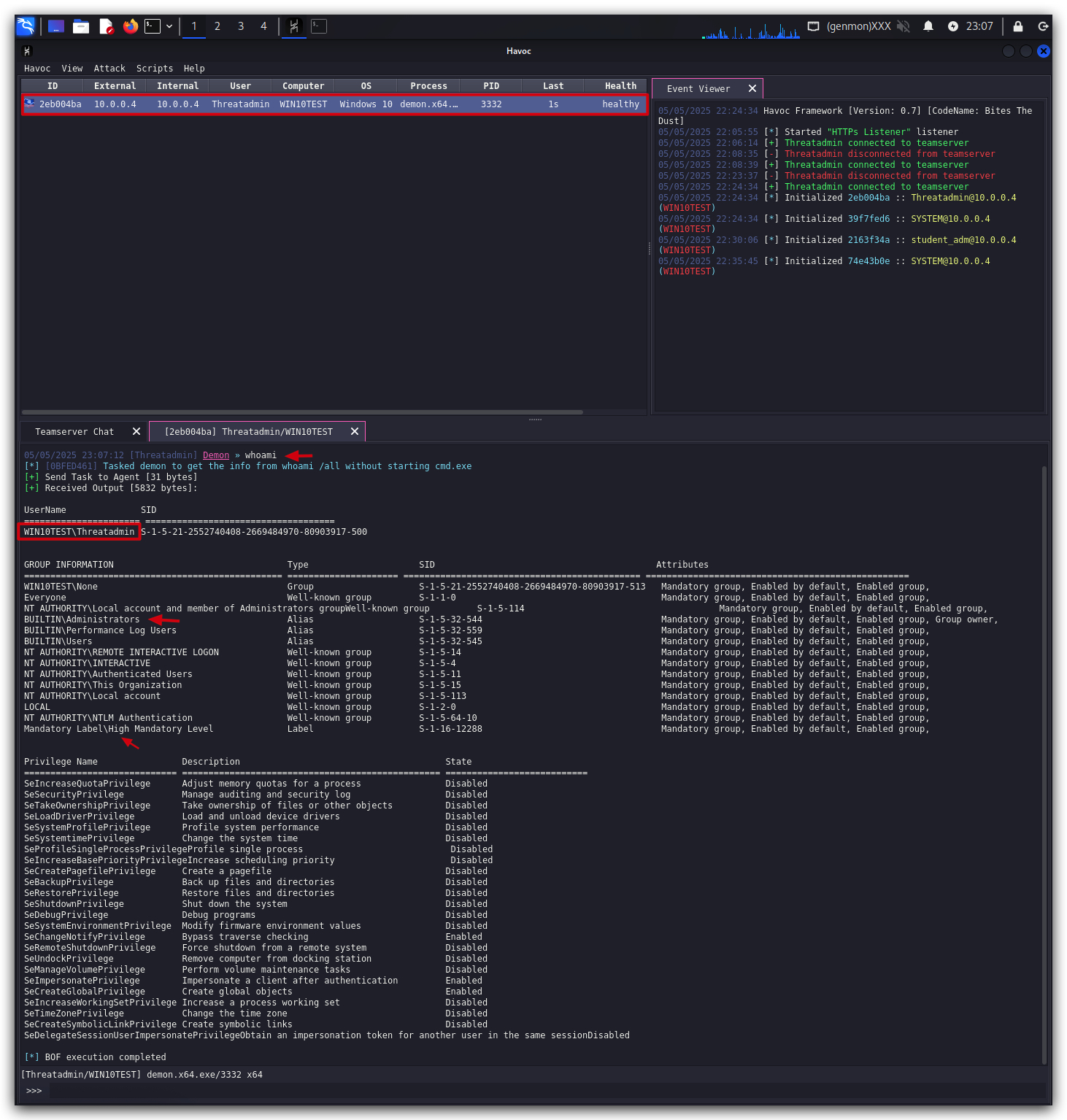Focus the demon command input field
Screen dimensions: 1067x1120
coord(547,1091)
